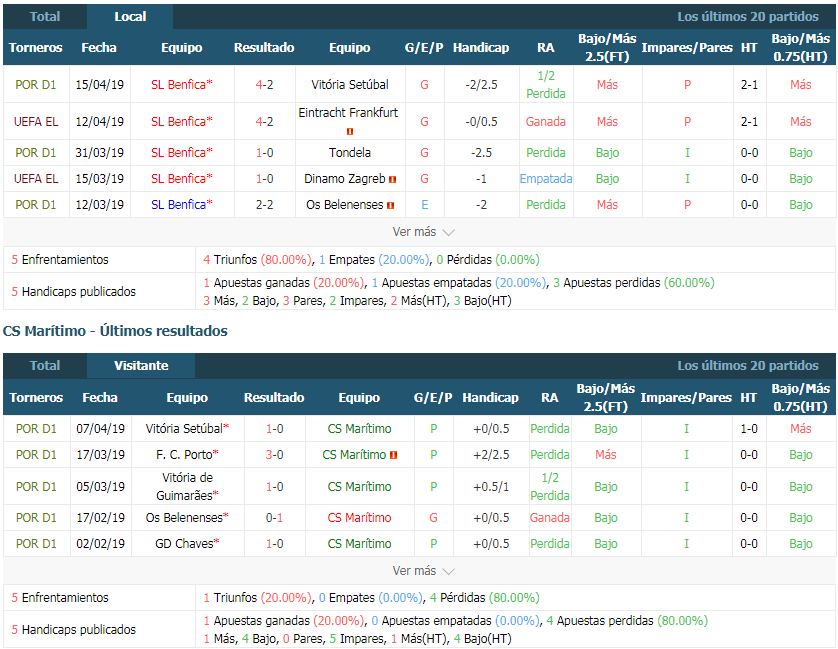Open the Dinamo Zagreb team link
The width and height of the screenshot is (838, 649).
point(345,179)
